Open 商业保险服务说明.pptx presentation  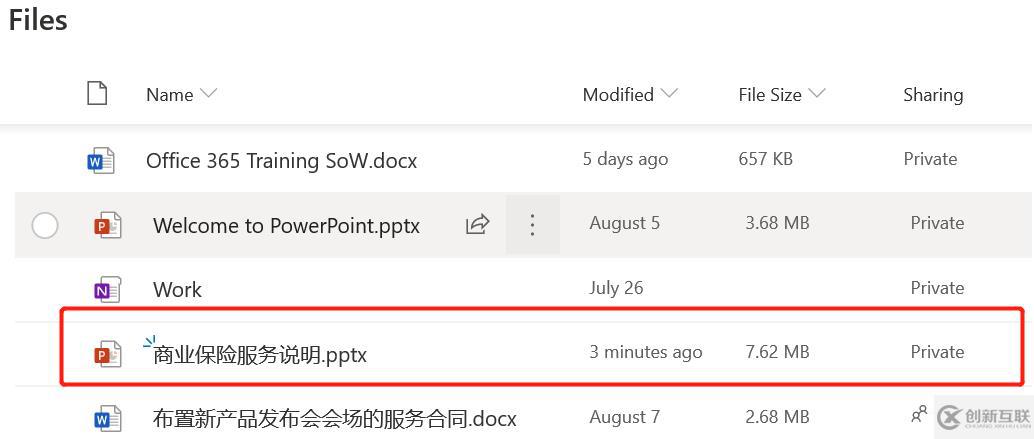click(x=260, y=354)
